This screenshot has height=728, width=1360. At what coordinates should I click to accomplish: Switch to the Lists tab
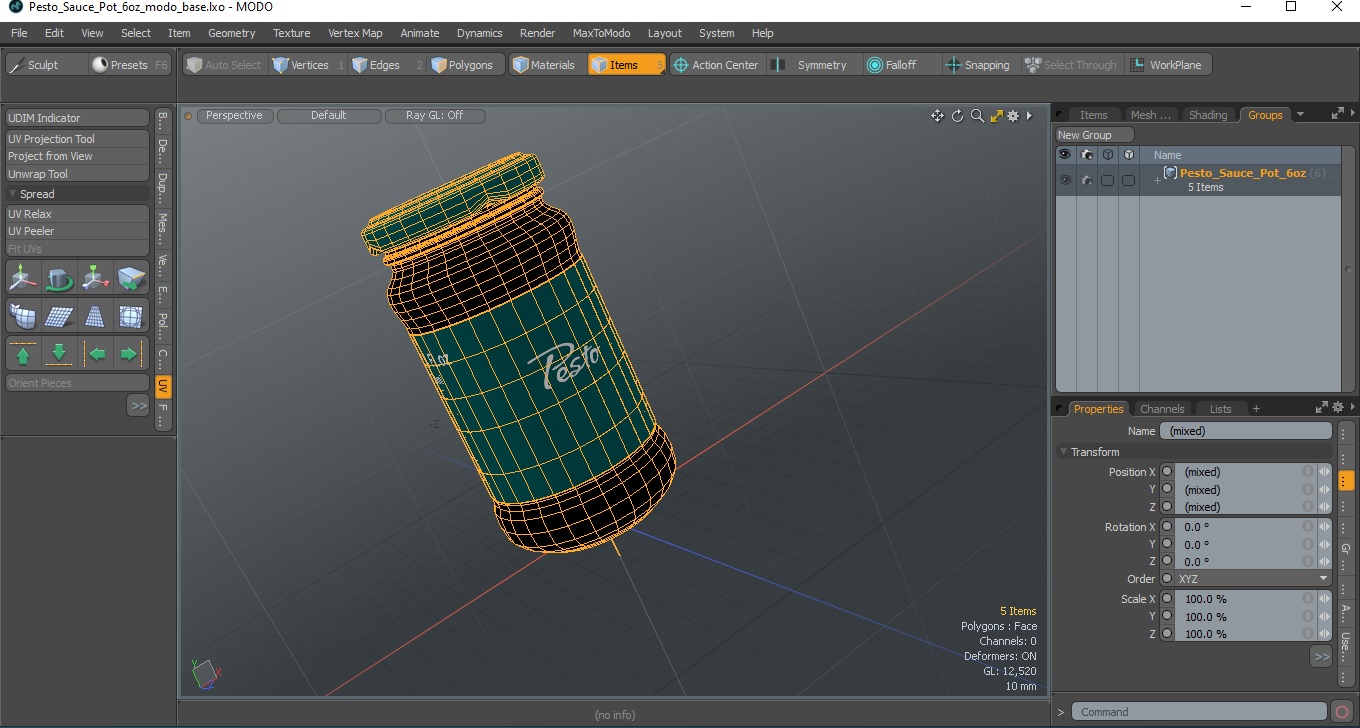(1220, 409)
